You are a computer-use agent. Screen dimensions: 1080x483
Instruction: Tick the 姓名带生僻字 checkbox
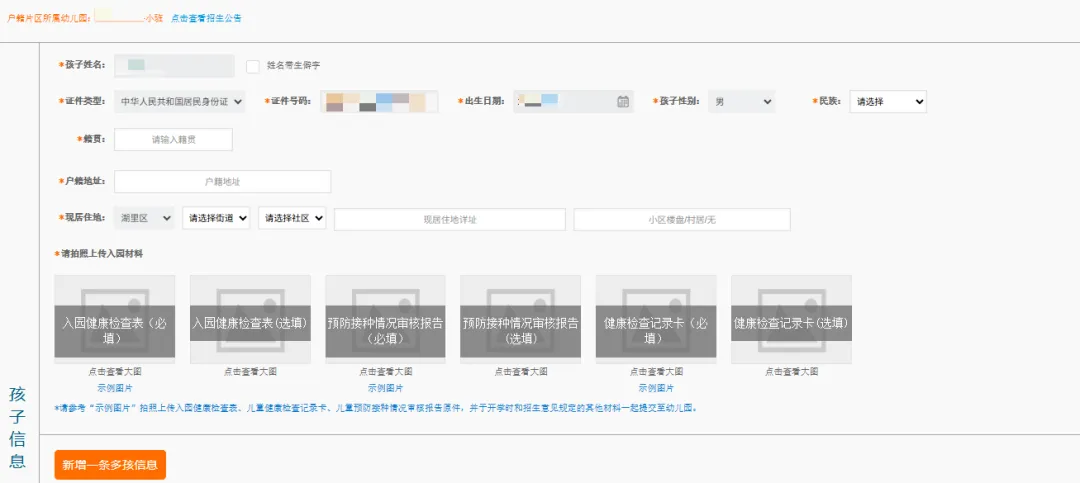(x=253, y=66)
